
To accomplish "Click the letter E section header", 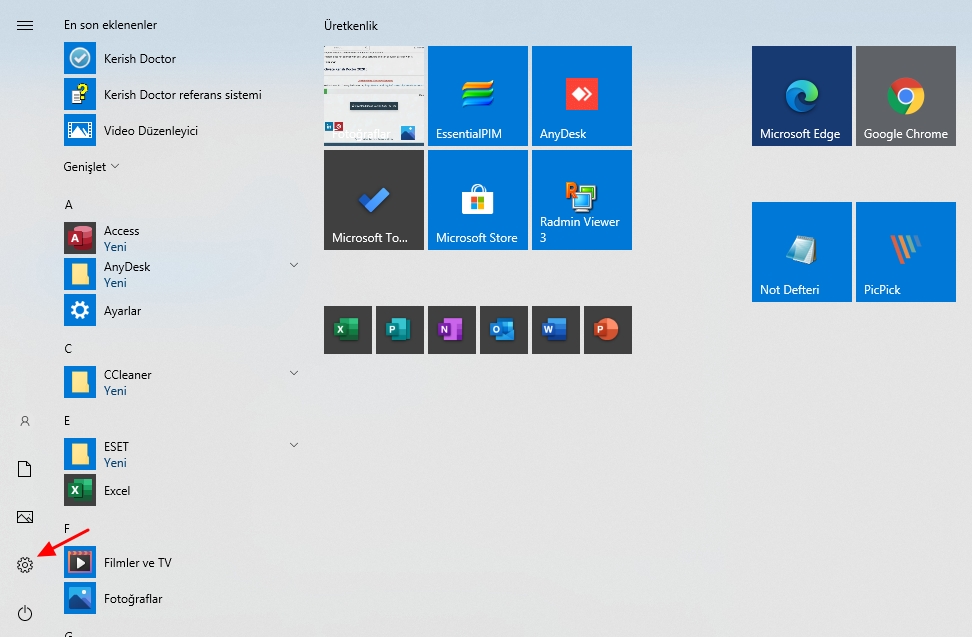I will (67, 421).
